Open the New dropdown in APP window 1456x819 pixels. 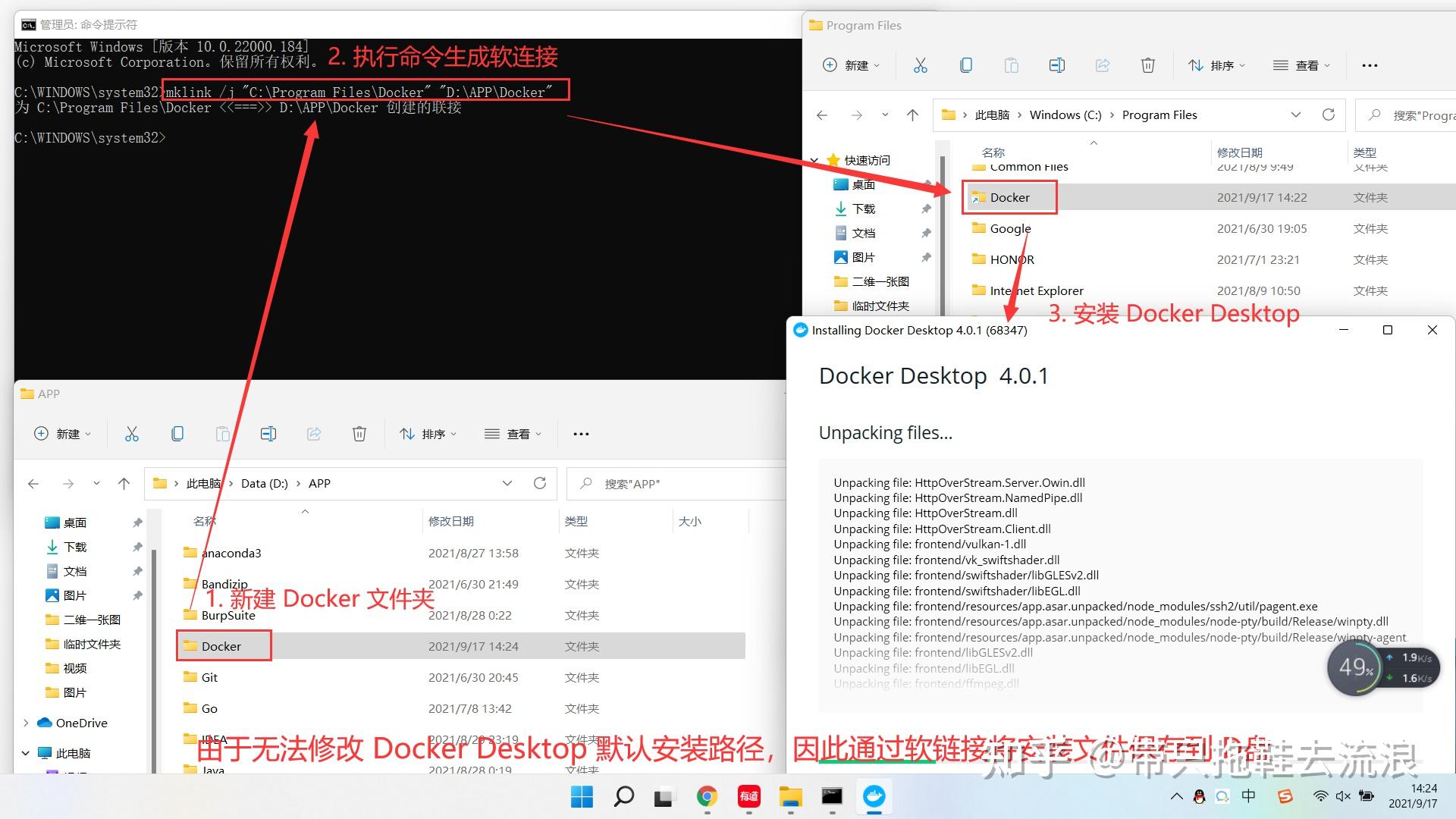tap(63, 434)
